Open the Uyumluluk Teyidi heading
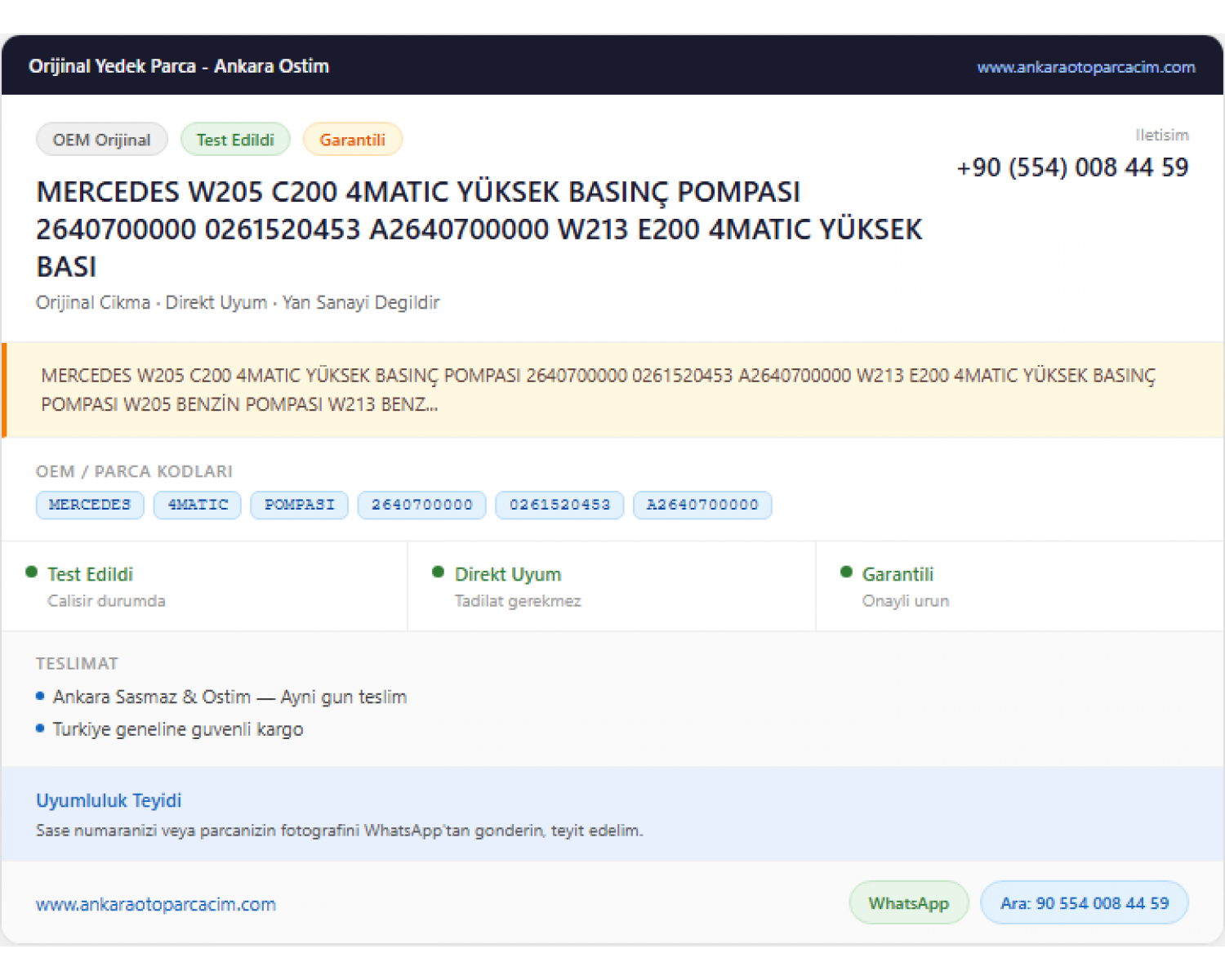 click(109, 800)
